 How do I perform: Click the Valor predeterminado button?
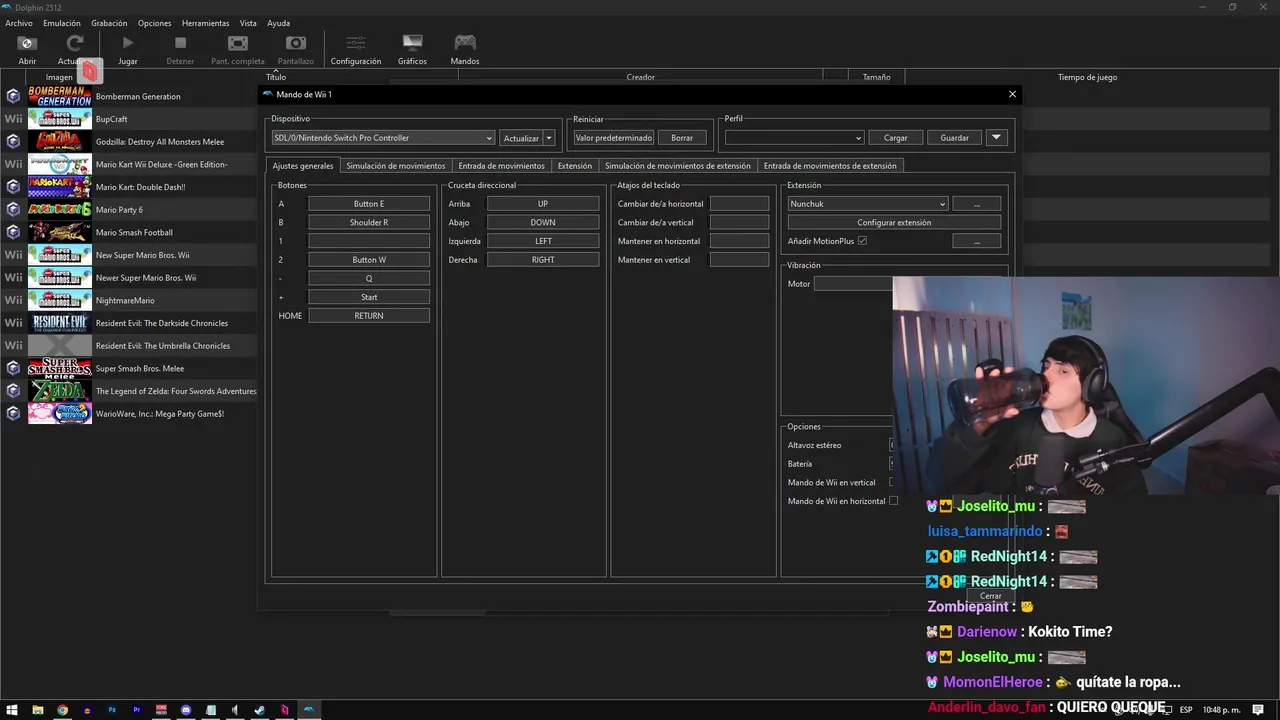(613, 138)
